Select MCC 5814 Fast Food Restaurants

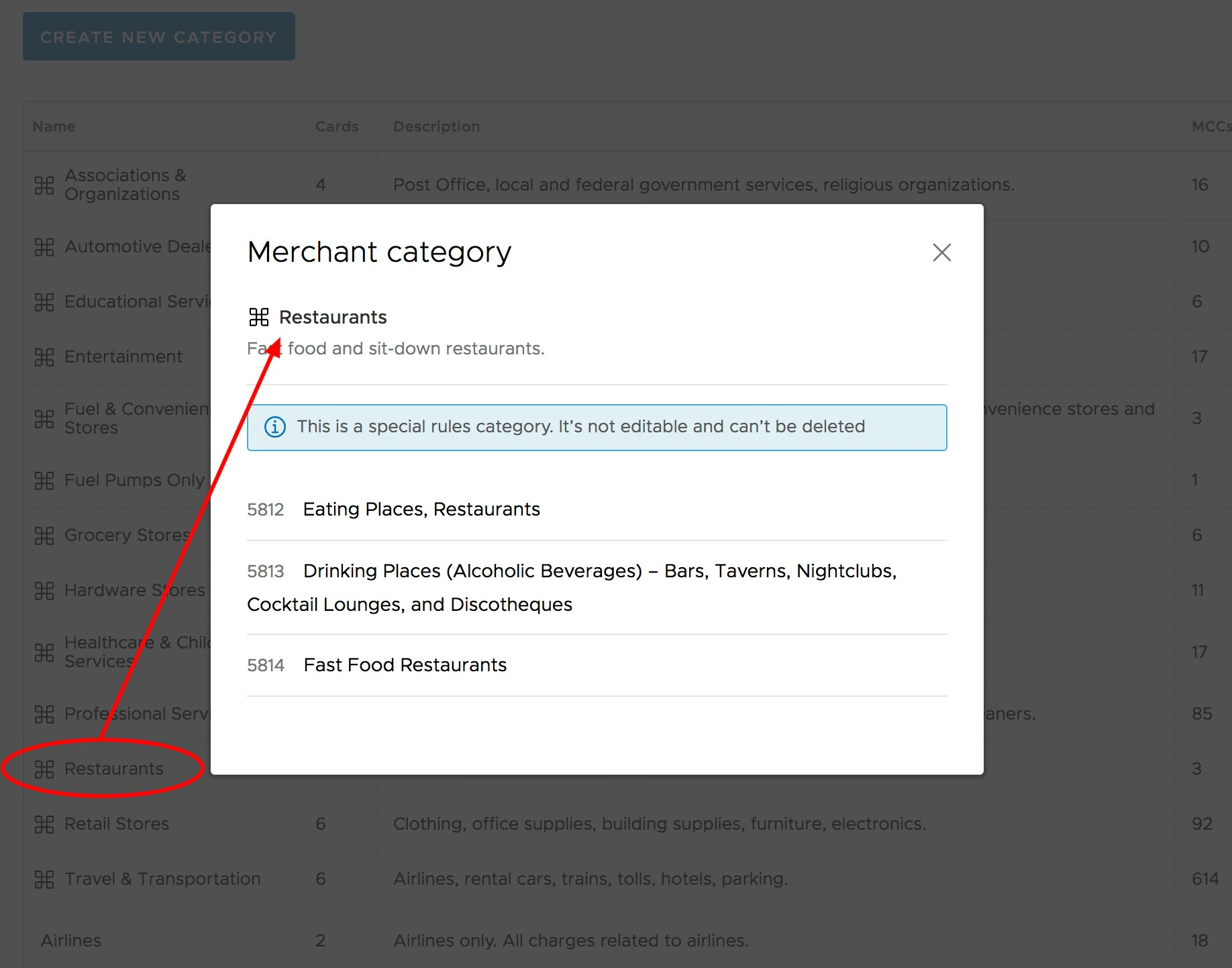click(597, 665)
